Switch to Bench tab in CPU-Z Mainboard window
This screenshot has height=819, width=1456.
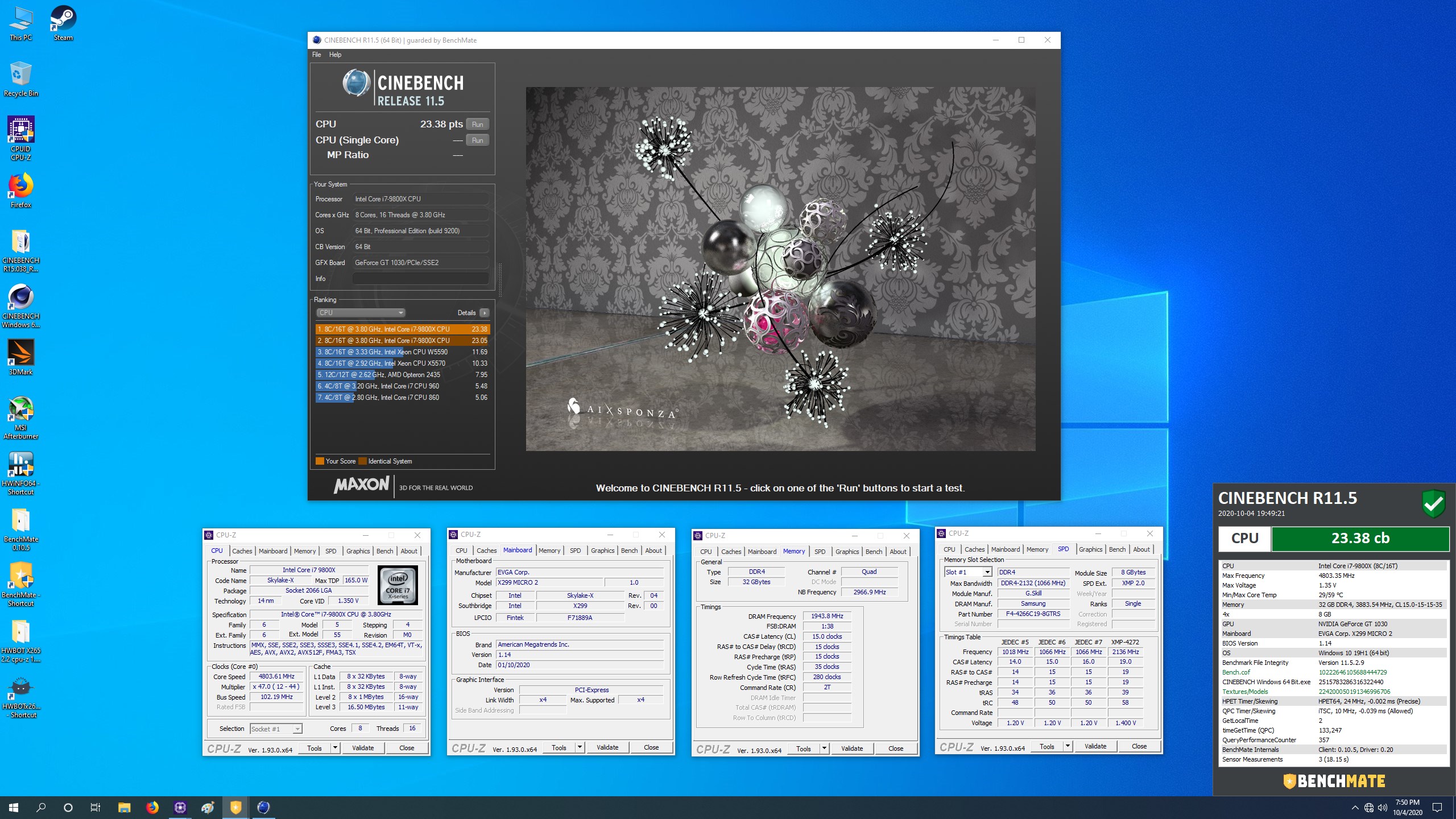click(x=629, y=551)
